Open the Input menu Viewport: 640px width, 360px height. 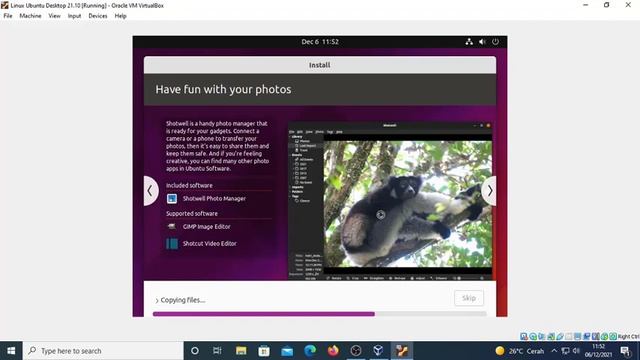coord(74,16)
